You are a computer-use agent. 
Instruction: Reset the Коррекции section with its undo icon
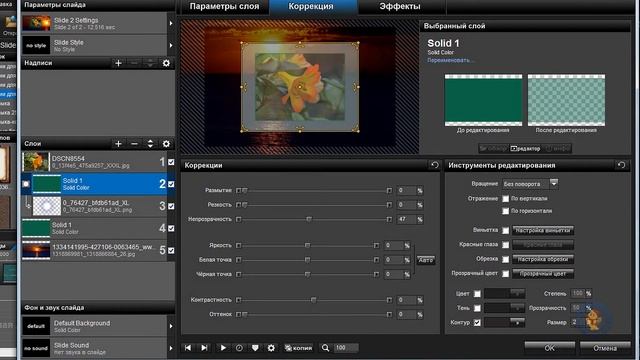(x=435, y=165)
